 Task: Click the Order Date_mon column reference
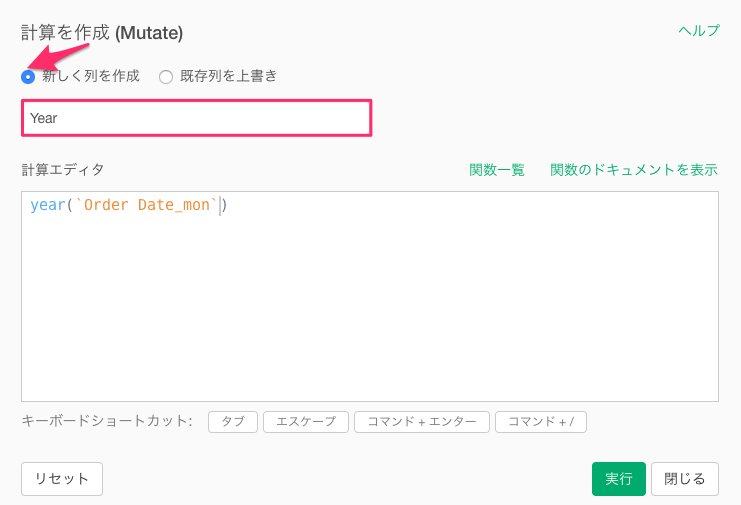click(146, 205)
